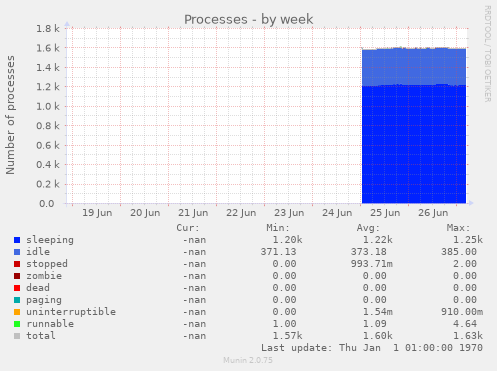Click the 'stopped' legend label
The height and width of the screenshot is (371, 497).
point(47,264)
